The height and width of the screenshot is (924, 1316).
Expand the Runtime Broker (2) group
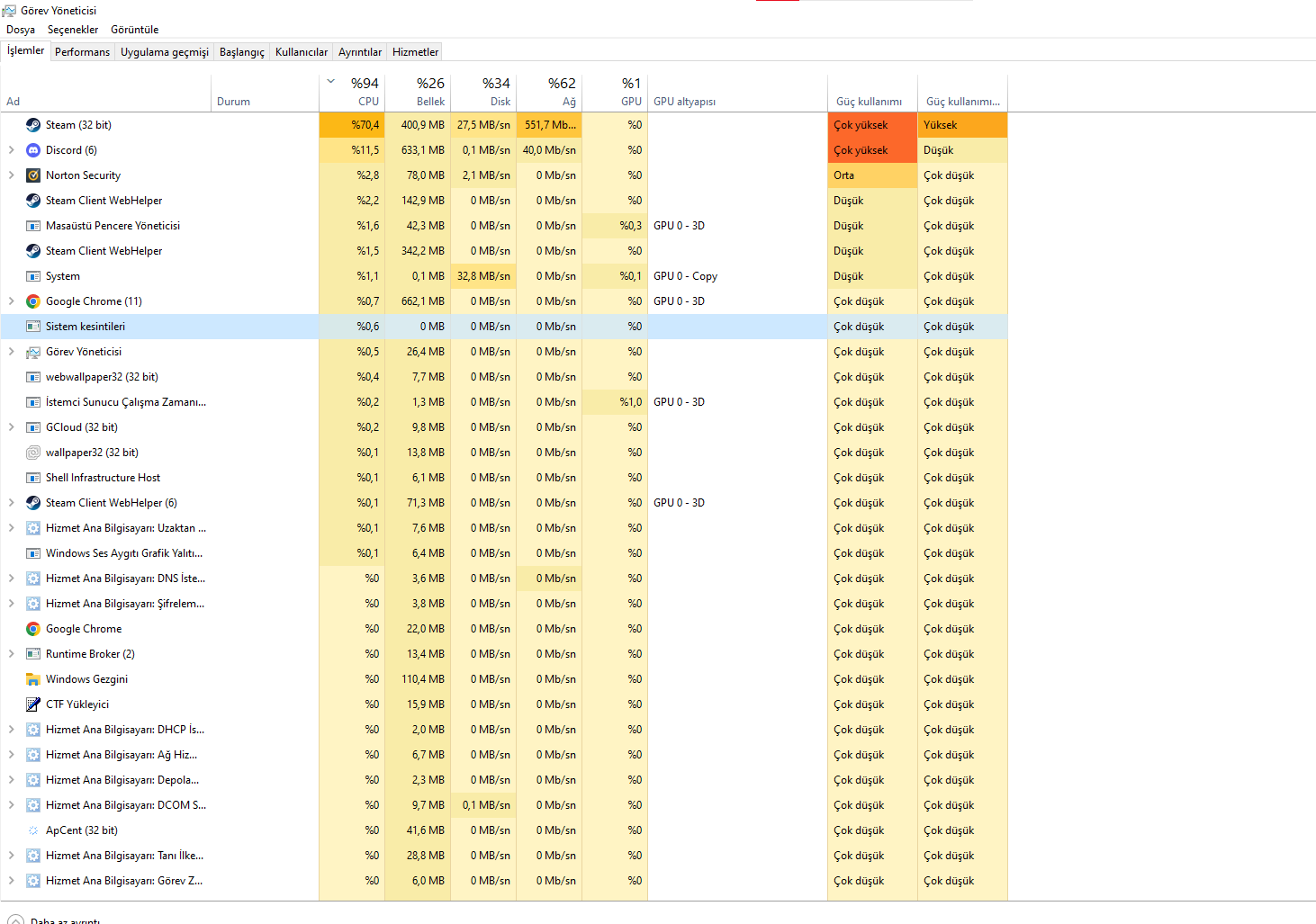click(11, 654)
